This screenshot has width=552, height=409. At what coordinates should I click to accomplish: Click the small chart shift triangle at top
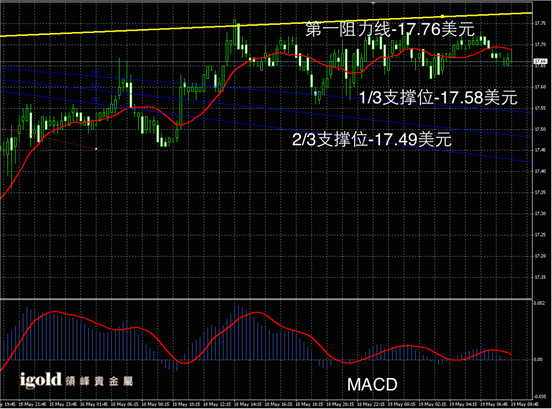tap(373, 3)
